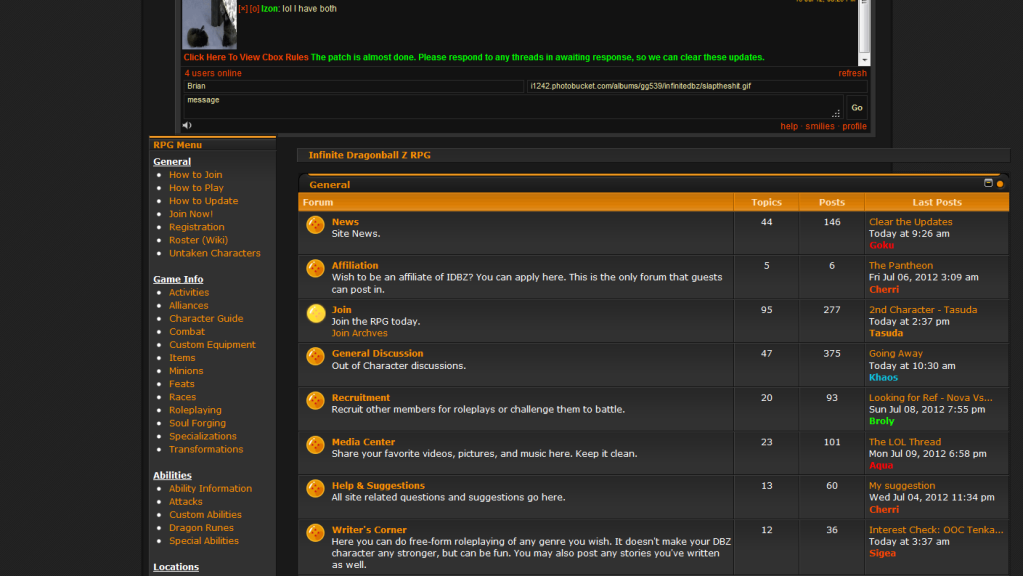1023x576 pixels.
Task: Open Items under Game Info
Action: click(x=182, y=357)
